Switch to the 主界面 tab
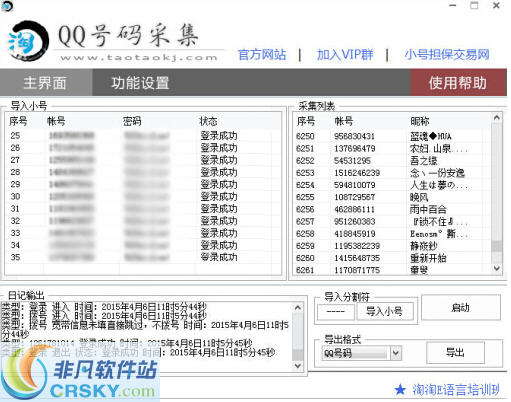Viewport: 511px width, 402px height. point(46,83)
